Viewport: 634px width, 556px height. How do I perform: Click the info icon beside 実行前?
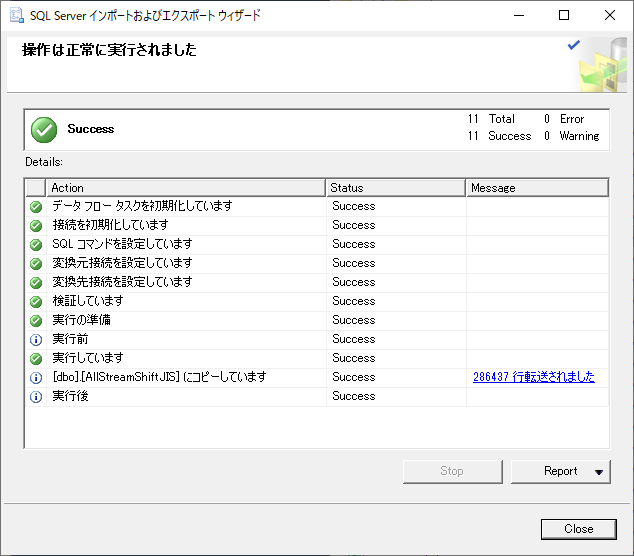(36, 339)
